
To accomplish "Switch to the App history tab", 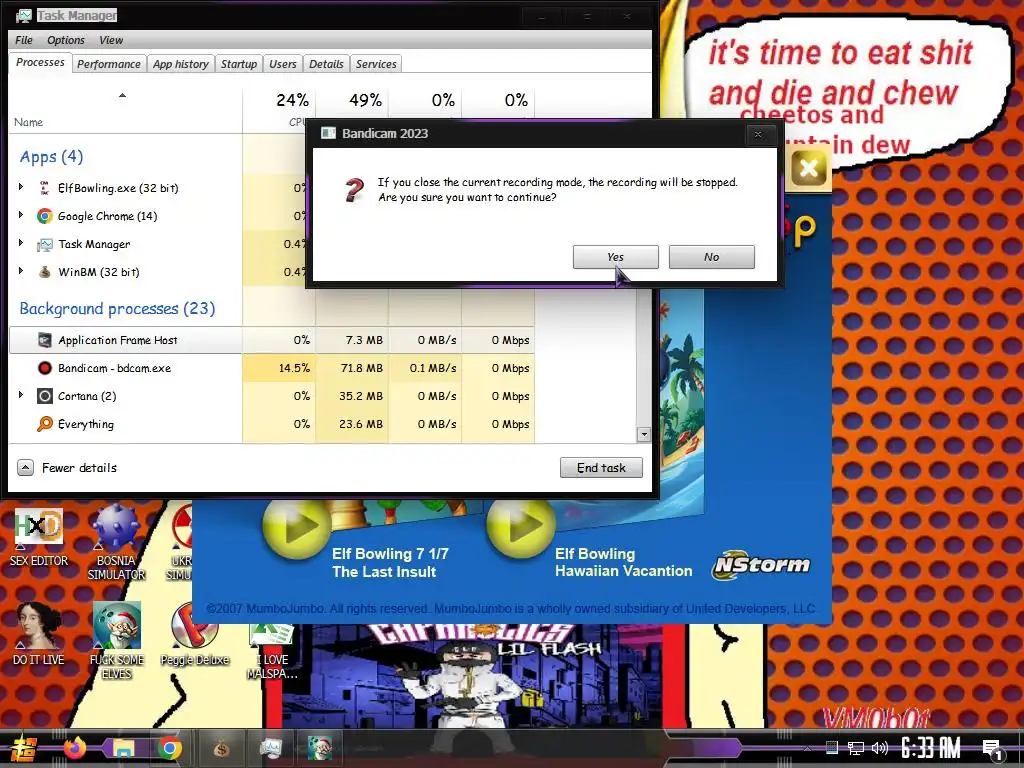I will click(181, 64).
